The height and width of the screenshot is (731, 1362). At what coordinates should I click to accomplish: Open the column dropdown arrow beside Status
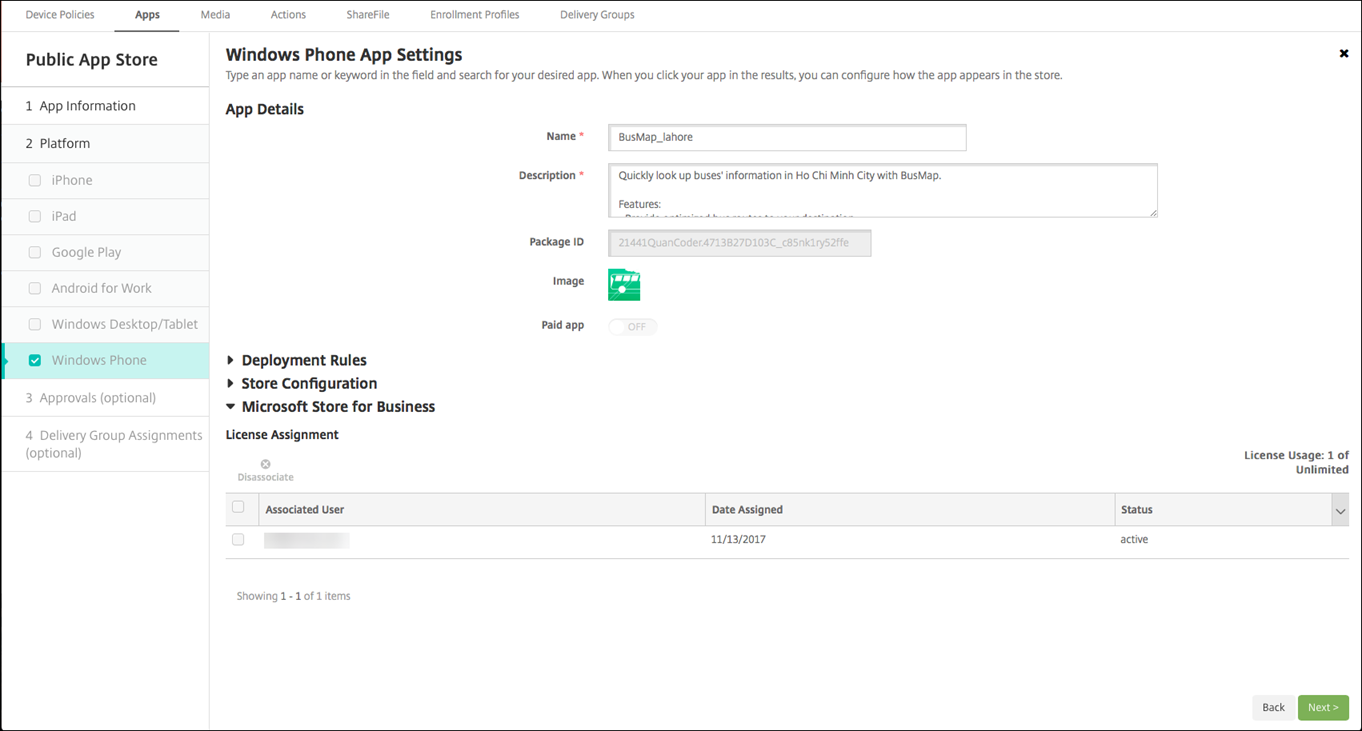[x=1340, y=511]
